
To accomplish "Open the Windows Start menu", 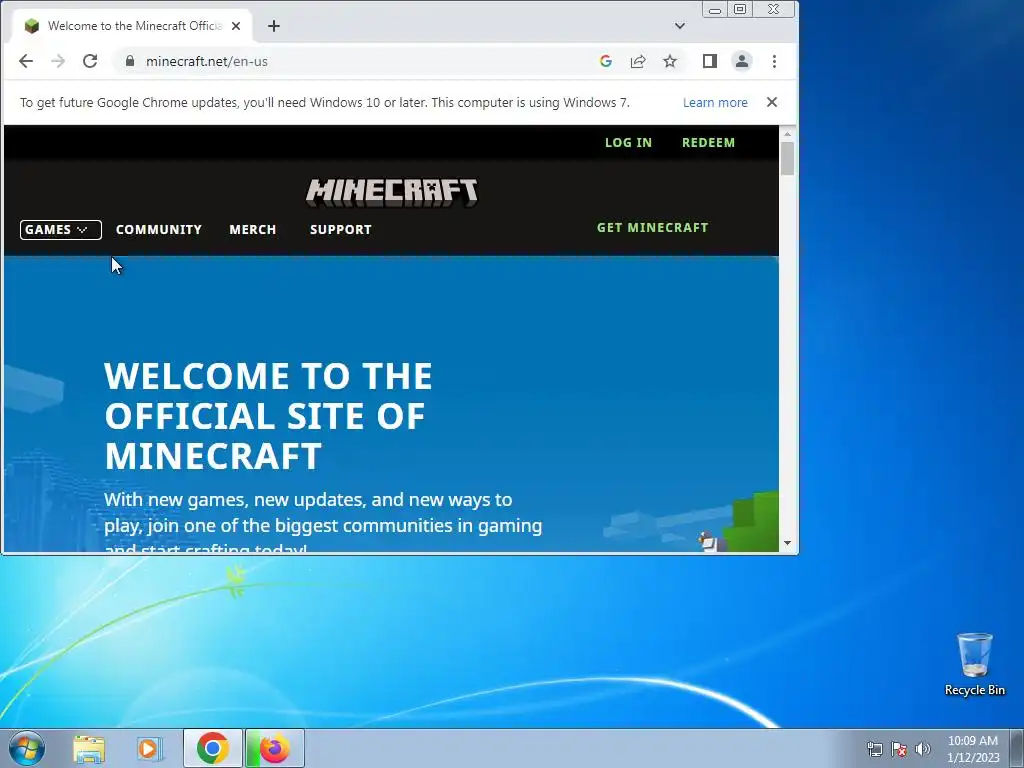I will pyautogui.click(x=27, y=748).
